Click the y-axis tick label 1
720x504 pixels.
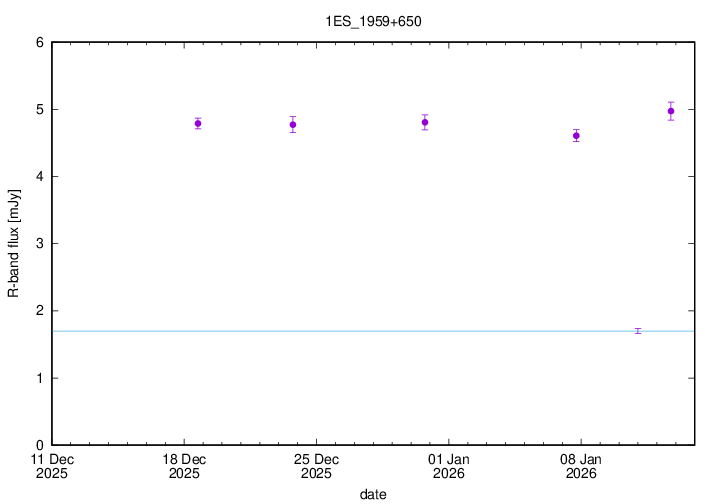click(x=39, y=378)
